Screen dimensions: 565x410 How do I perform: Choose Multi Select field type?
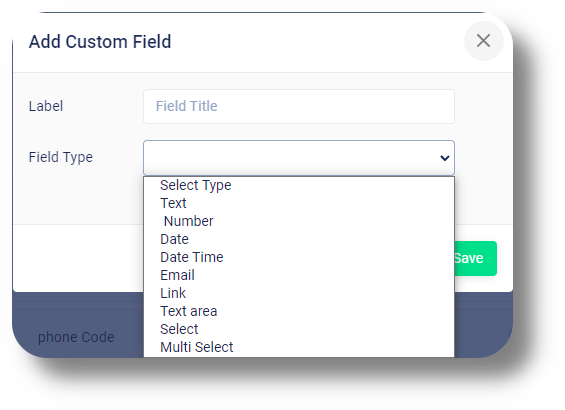click(x=299, y=347)
